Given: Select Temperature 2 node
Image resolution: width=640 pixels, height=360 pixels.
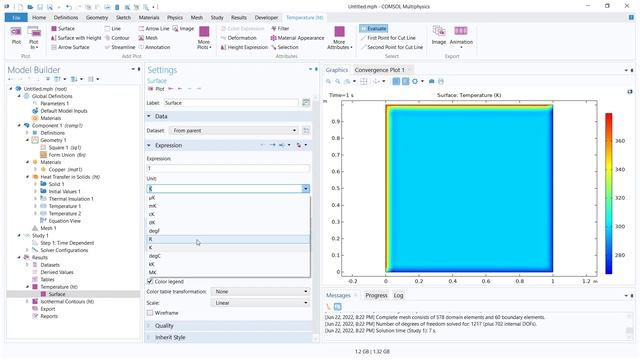Looking at the screenshot, I should click(x=64, y=214).
